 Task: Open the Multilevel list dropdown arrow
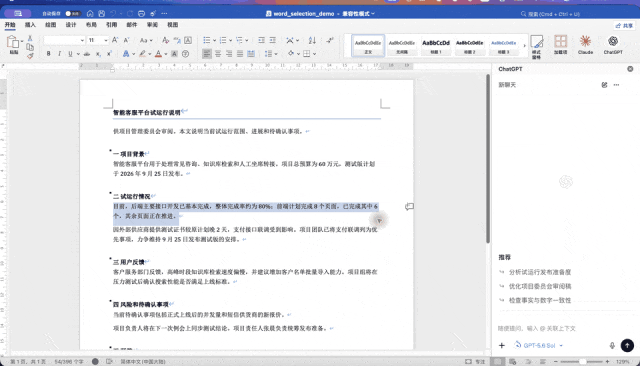(x=247, y=40)
